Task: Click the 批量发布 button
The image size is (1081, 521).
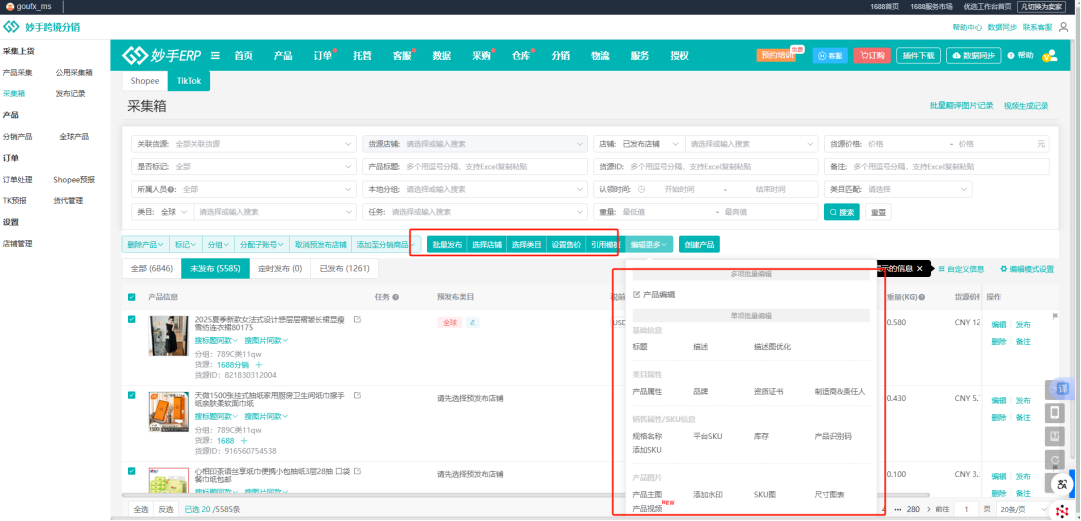Action: coord(446,244)
